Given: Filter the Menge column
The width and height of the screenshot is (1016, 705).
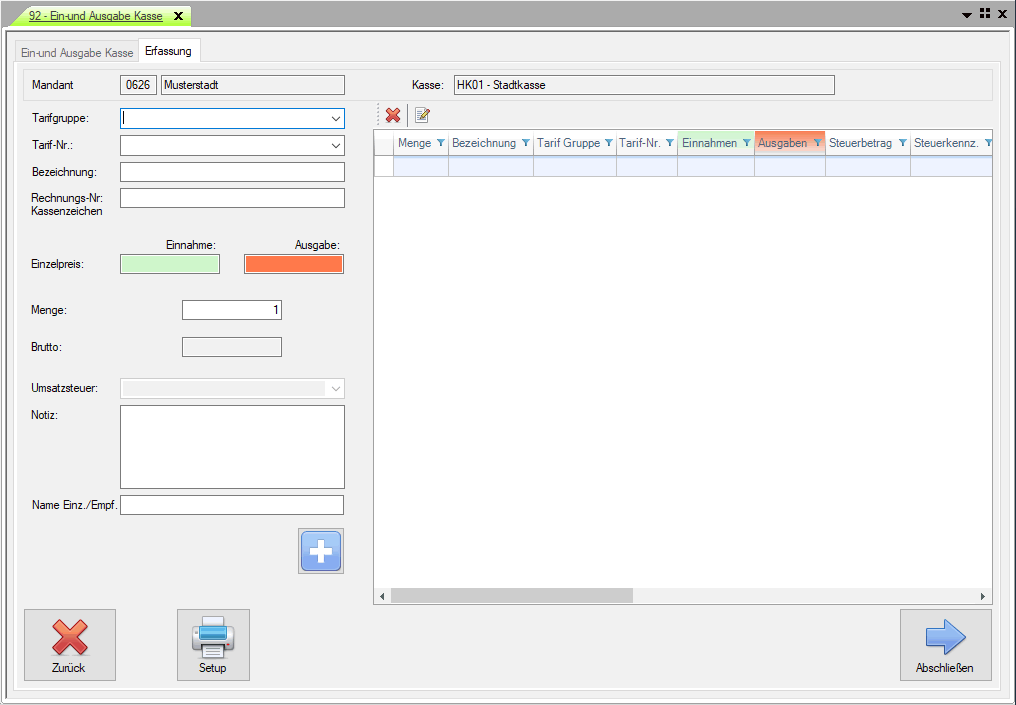Looking at the screenshot, I should (440, 144).
